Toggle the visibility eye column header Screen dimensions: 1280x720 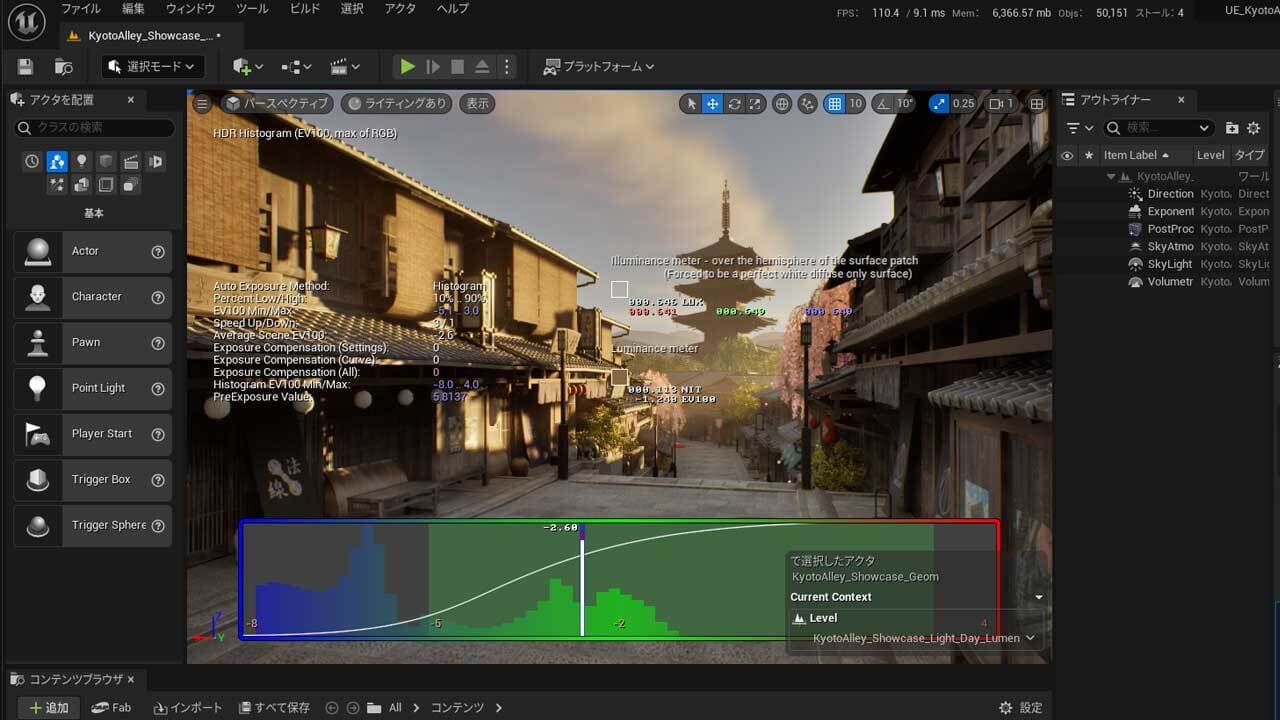coord(1067,155)
